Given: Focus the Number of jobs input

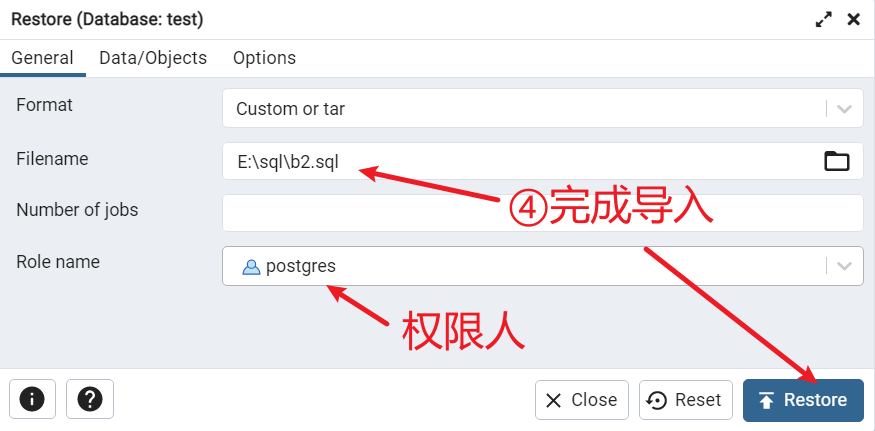Looking at the screenshot, I should [x=542, y=213].
